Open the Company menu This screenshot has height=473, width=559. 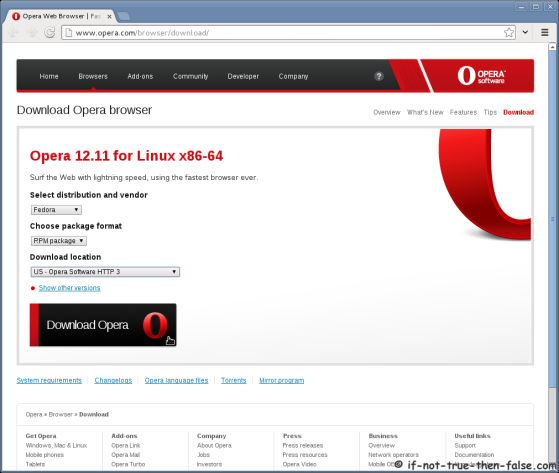tap(293, 76)
